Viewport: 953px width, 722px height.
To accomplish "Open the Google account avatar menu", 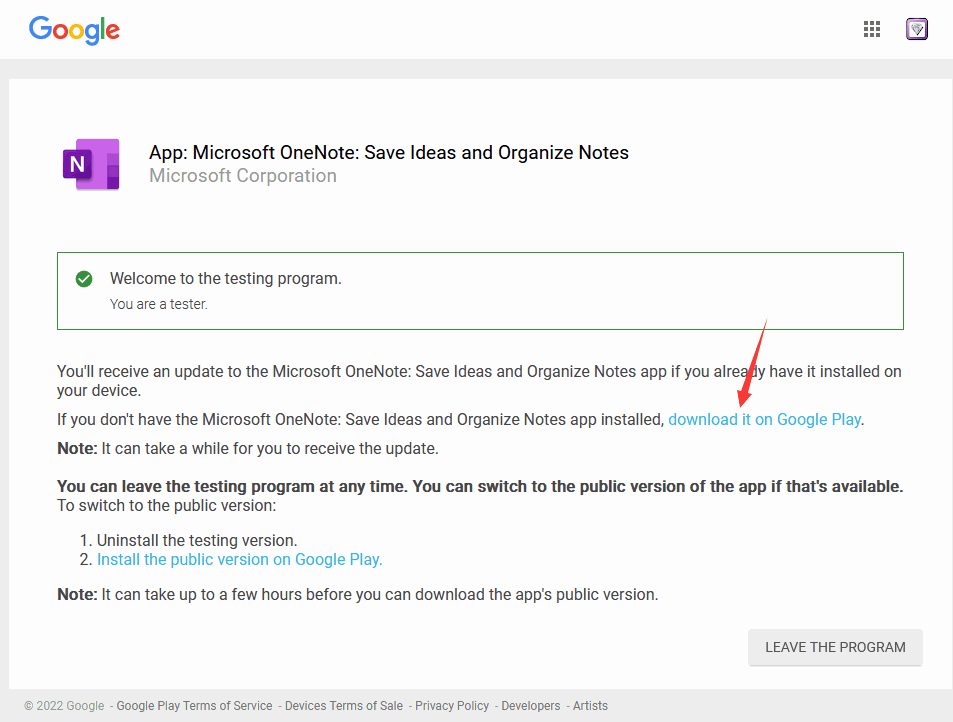I will [x=917, y=29].
